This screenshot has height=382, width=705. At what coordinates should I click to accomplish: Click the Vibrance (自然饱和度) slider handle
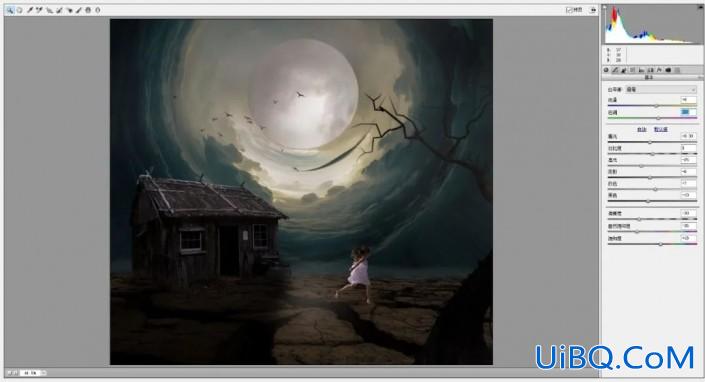(x=637, y=231)
